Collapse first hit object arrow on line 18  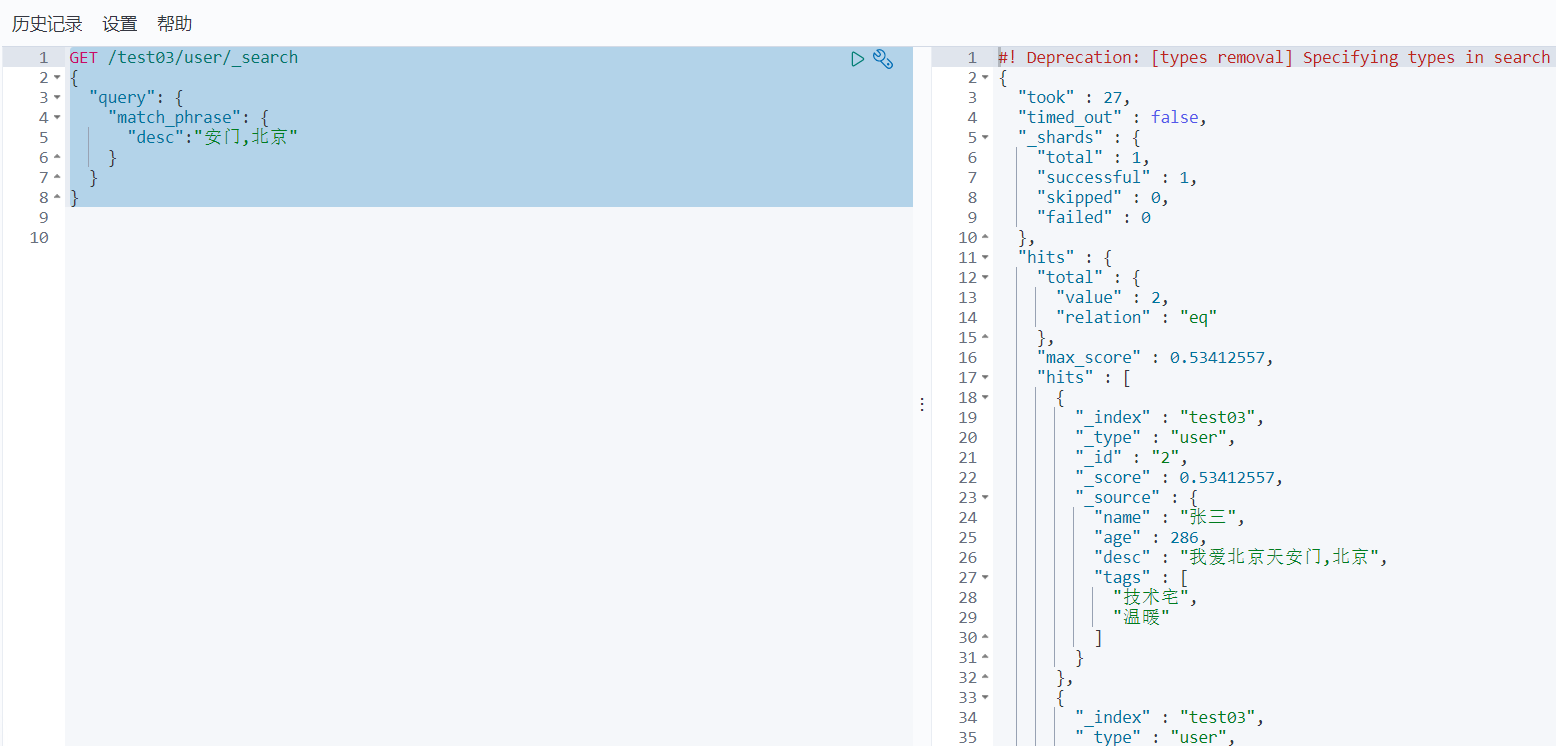[986, 398]
